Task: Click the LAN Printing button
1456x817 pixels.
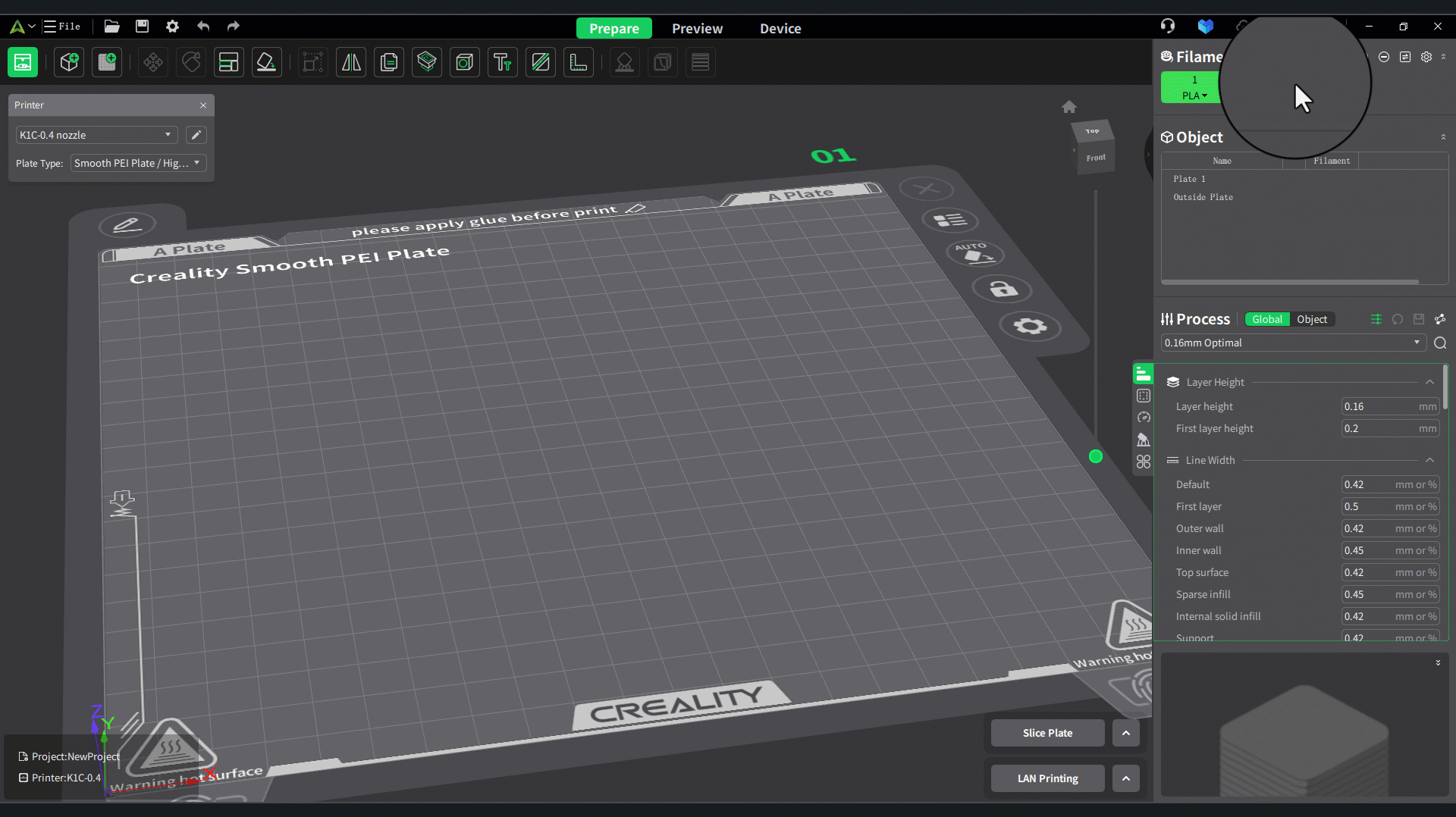Action: [1047, 778]
